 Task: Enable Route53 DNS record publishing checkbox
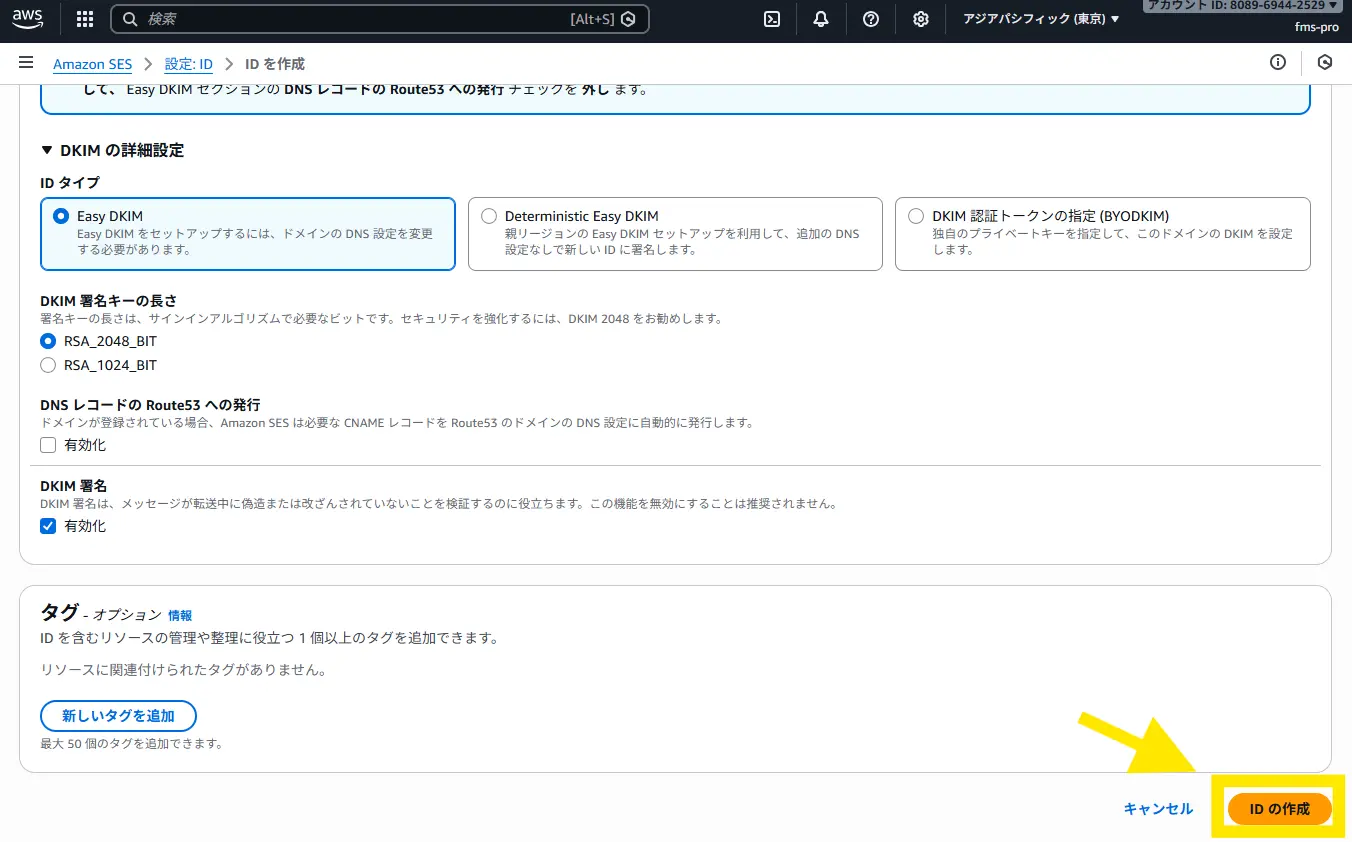pyautogui.click(x=48, y=445)
